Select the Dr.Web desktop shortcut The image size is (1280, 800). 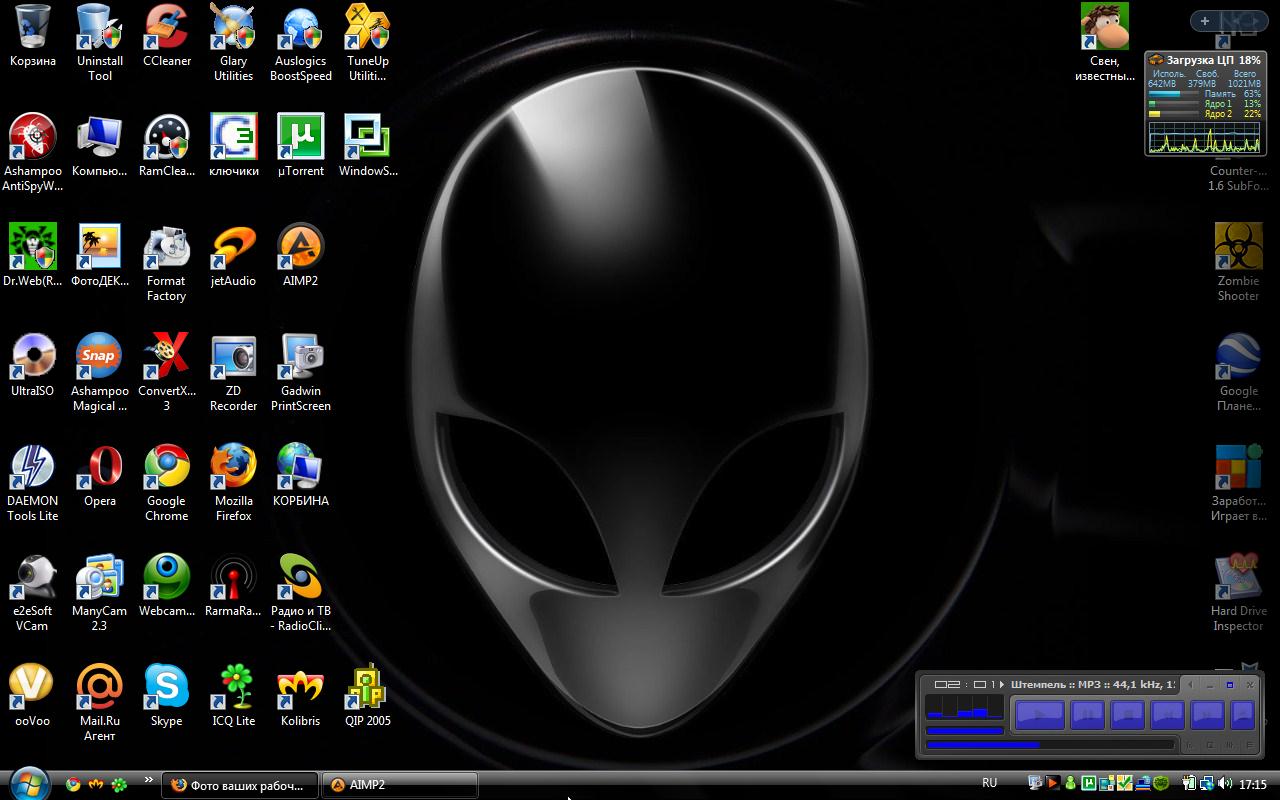click(x=33, y=257)
